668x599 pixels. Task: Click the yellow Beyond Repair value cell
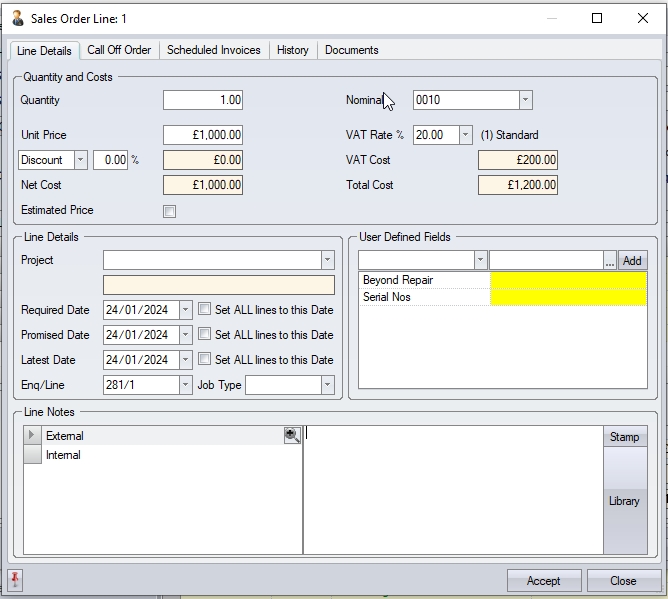(x=568, y=280)
